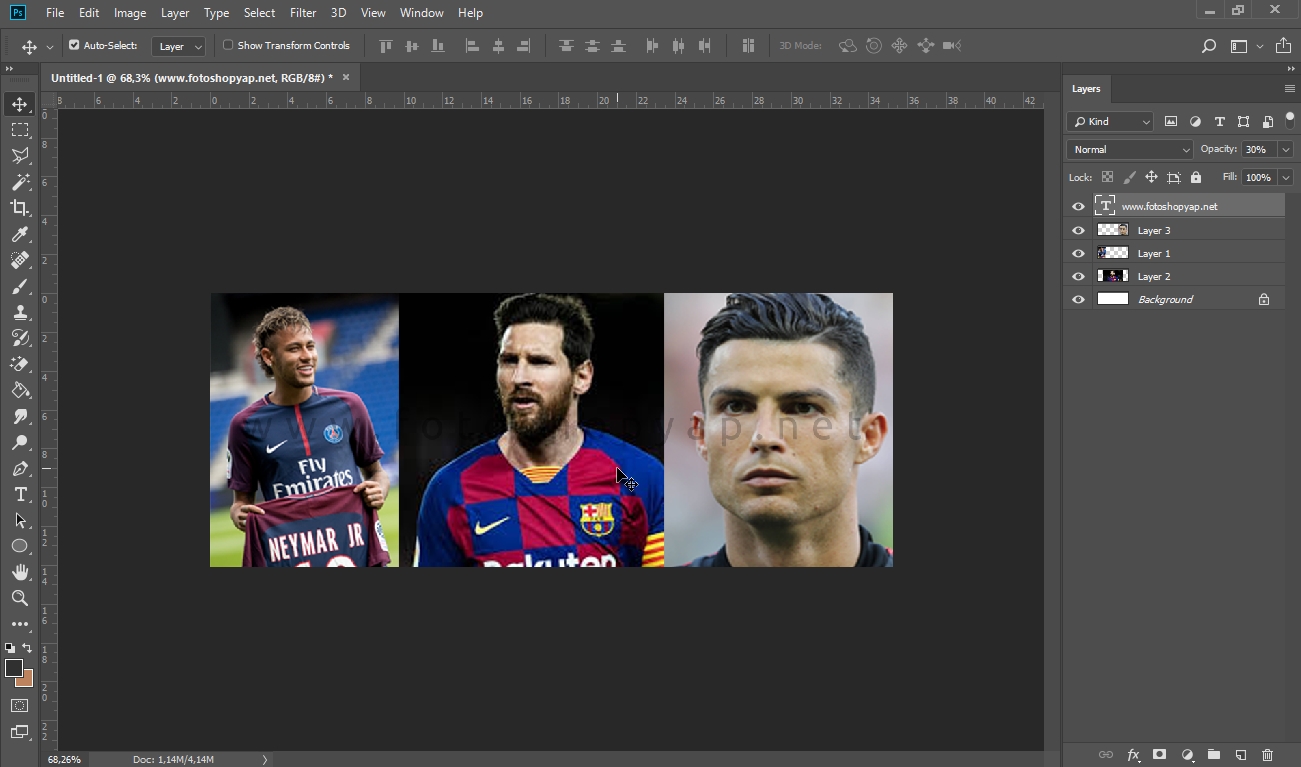
Task: Open the Auto-Select Layer dropdown
Action: 179,46
